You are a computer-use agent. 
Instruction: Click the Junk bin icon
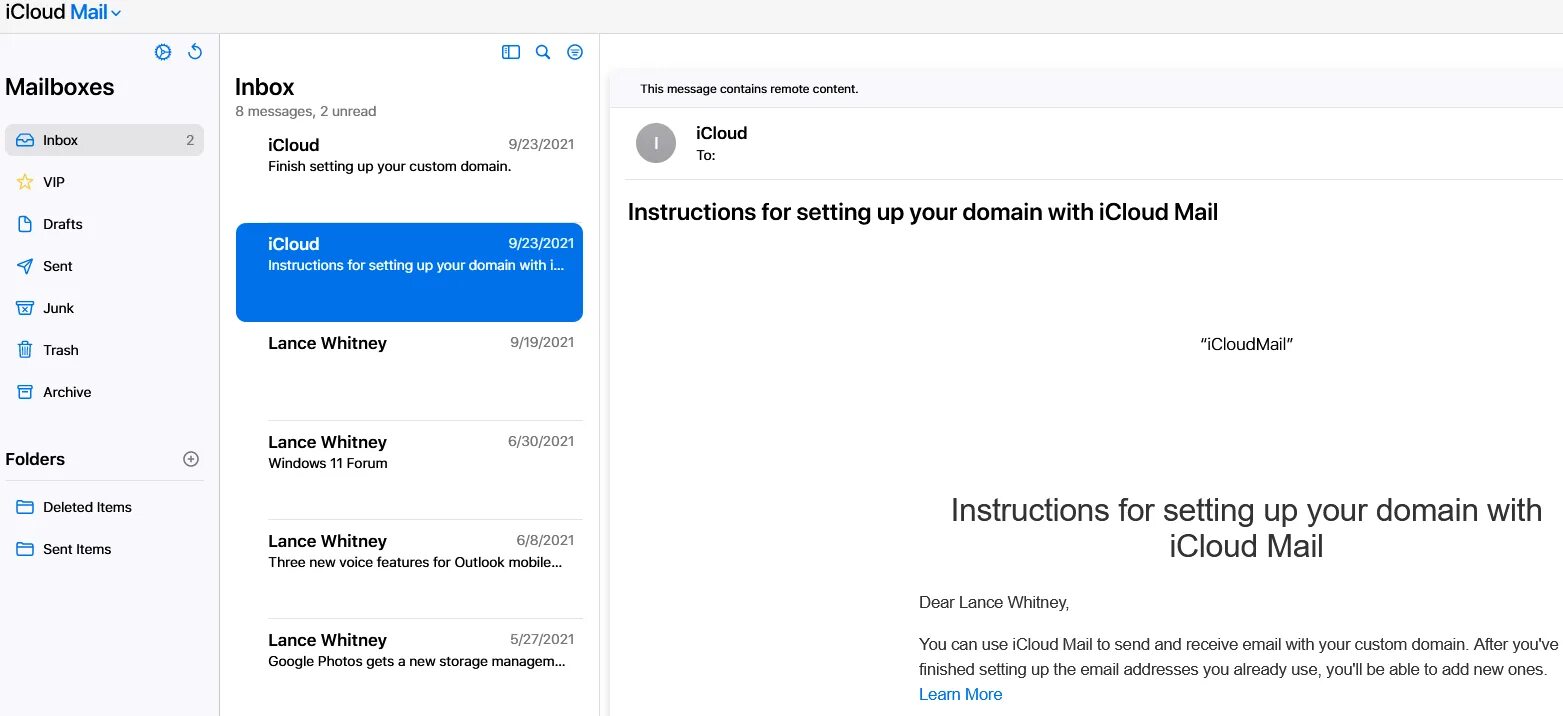click(x=25, y=308)
